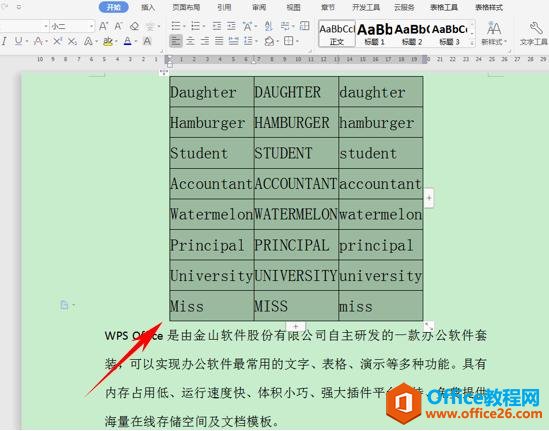Toggle italic formatting
Viewport: 549px width, 431px height.
pos(4,41)
